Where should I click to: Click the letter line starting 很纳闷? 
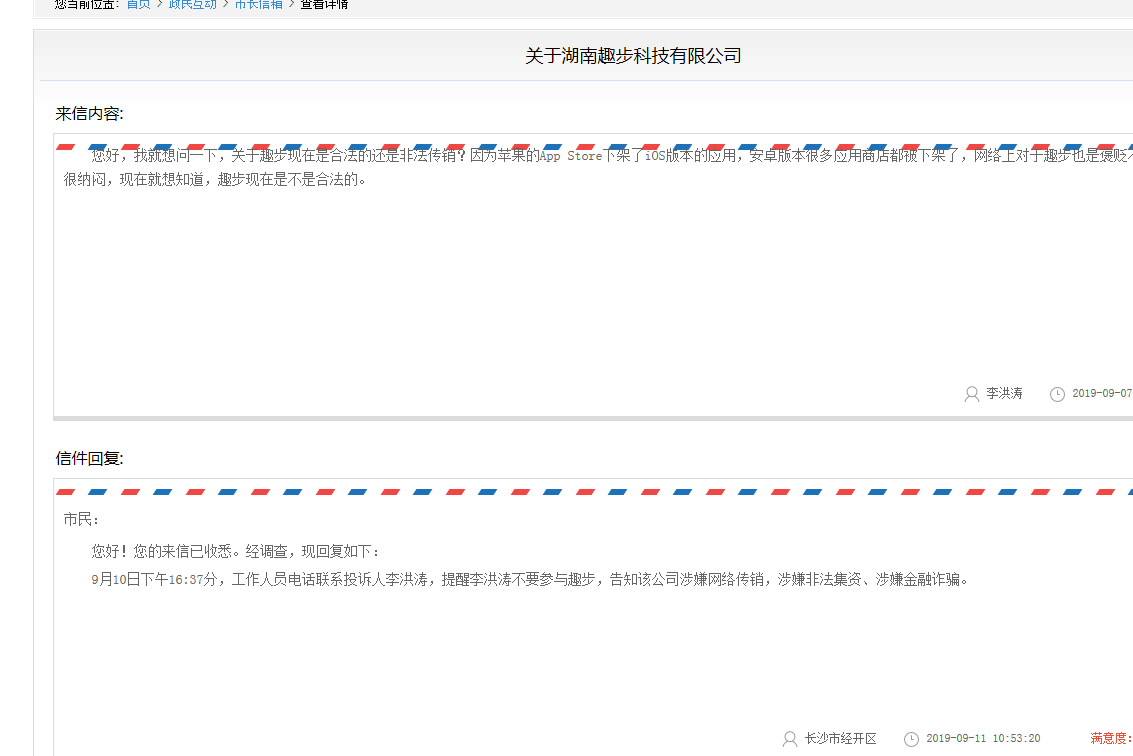[x=216, y=179]
